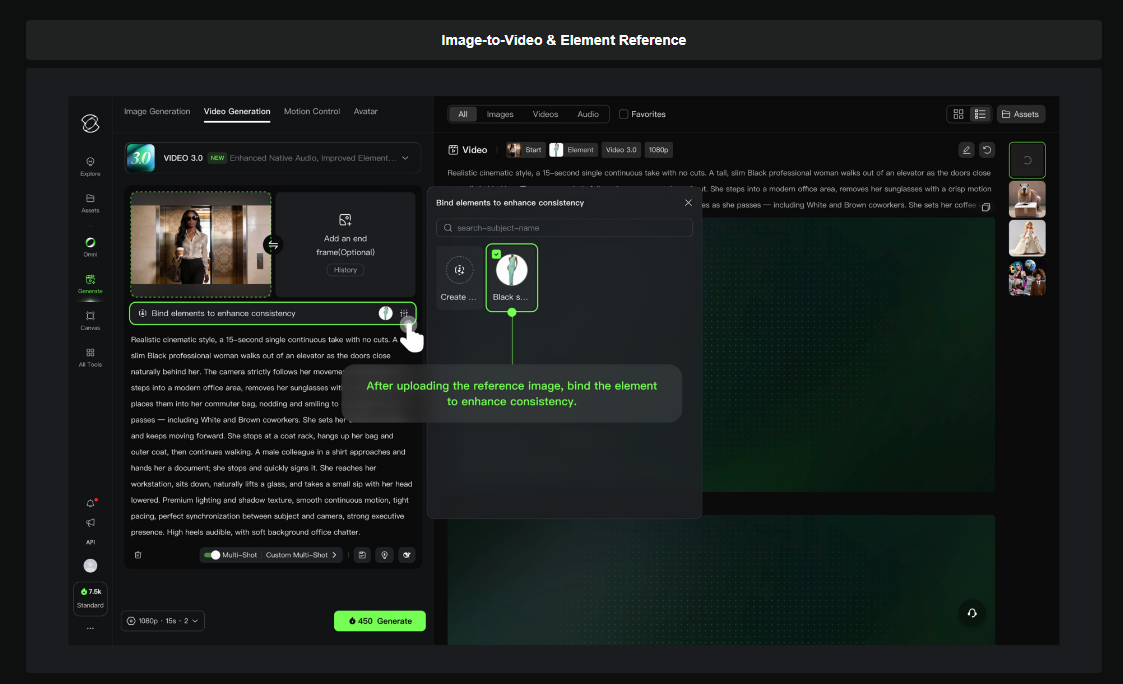Click the search-subject-name input field
This screenshot has width=1123, height=684.
pyautogui.click(x=564, y=227)
